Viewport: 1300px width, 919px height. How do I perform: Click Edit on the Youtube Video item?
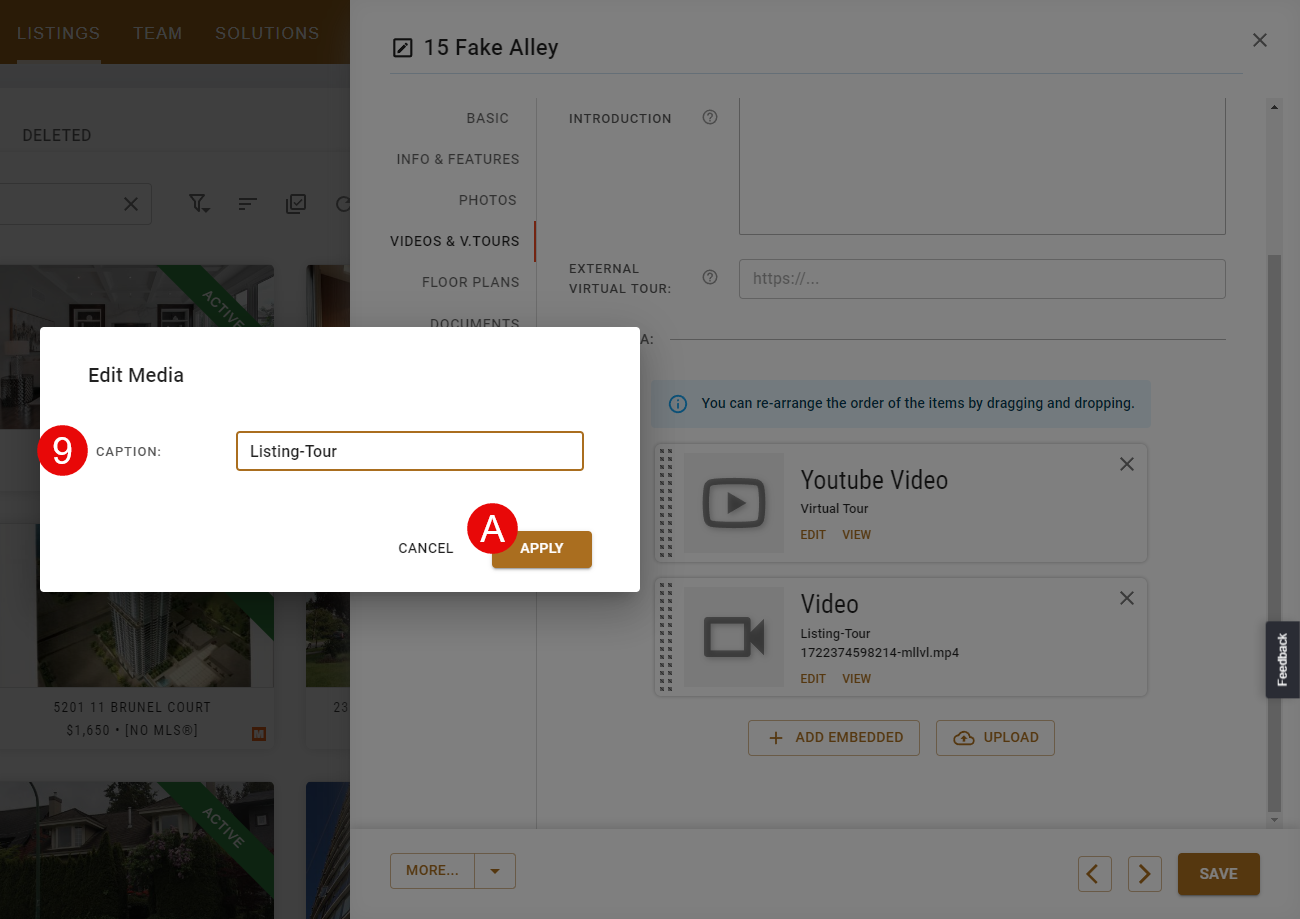pyautogui.click(x=813, y=535)
